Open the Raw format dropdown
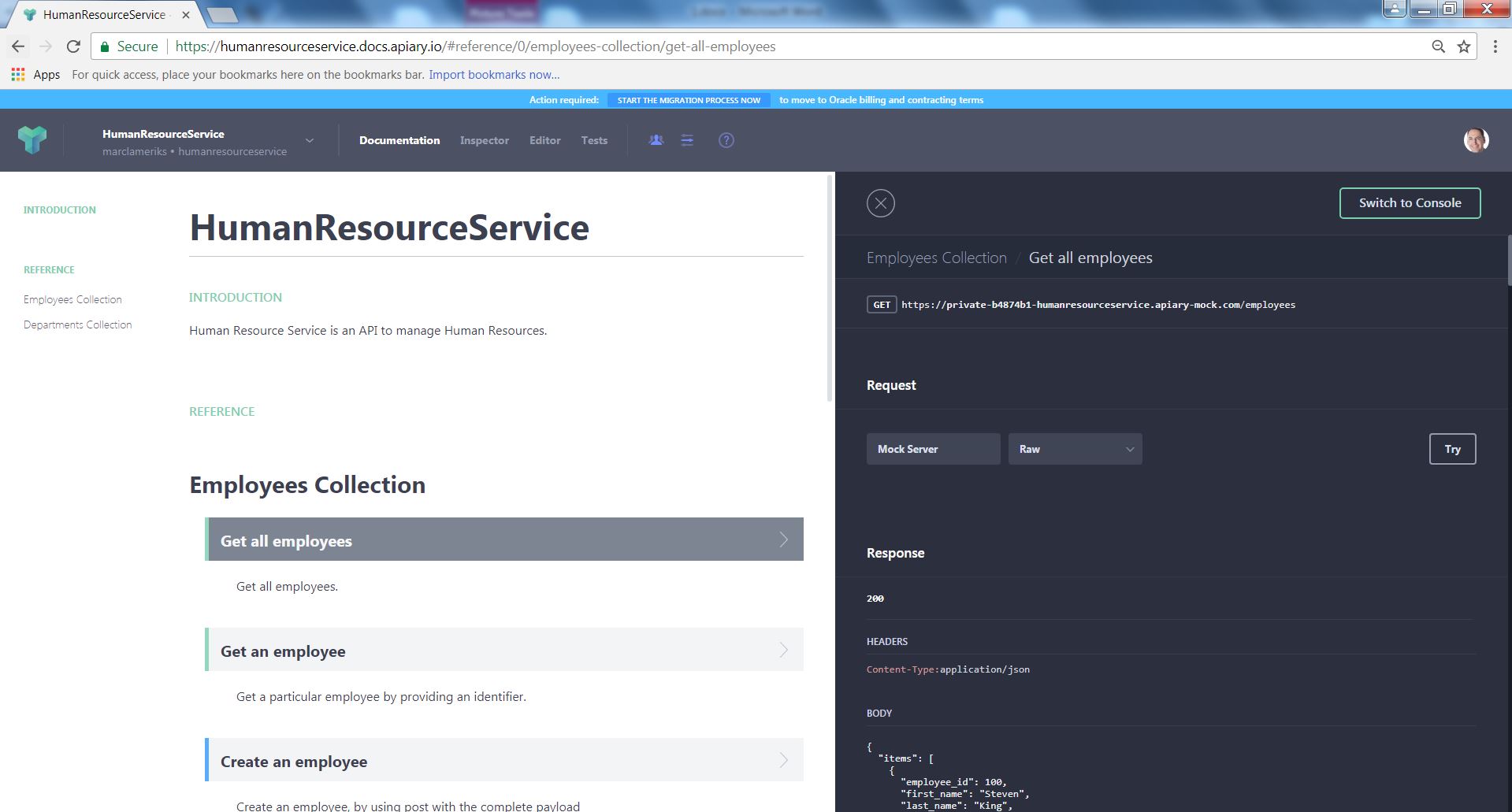 point(1075,449)
